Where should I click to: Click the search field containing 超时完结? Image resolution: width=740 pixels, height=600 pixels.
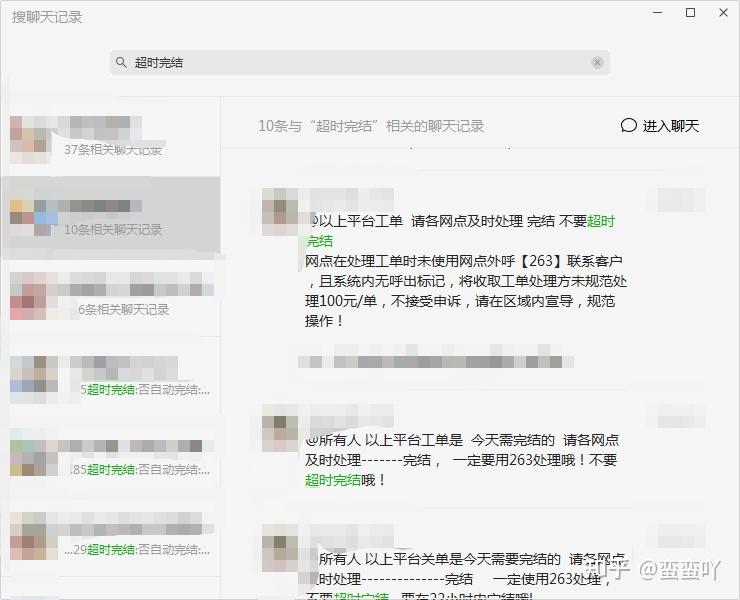coord(360,62)
